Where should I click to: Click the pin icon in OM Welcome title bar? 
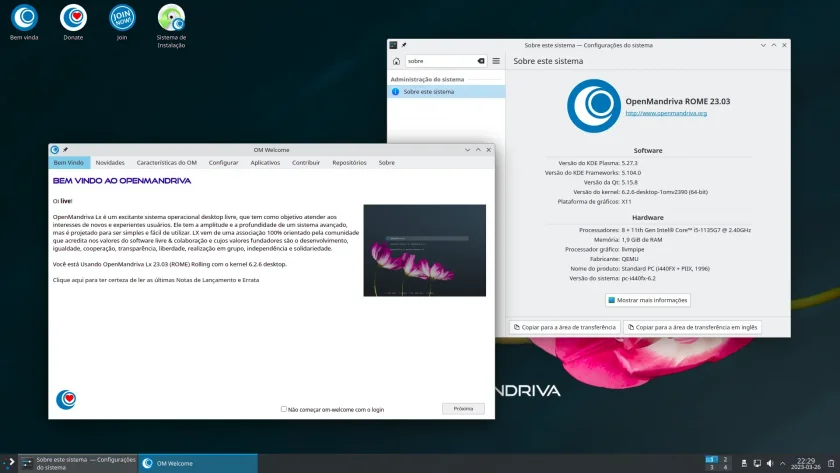pos(65,150)
